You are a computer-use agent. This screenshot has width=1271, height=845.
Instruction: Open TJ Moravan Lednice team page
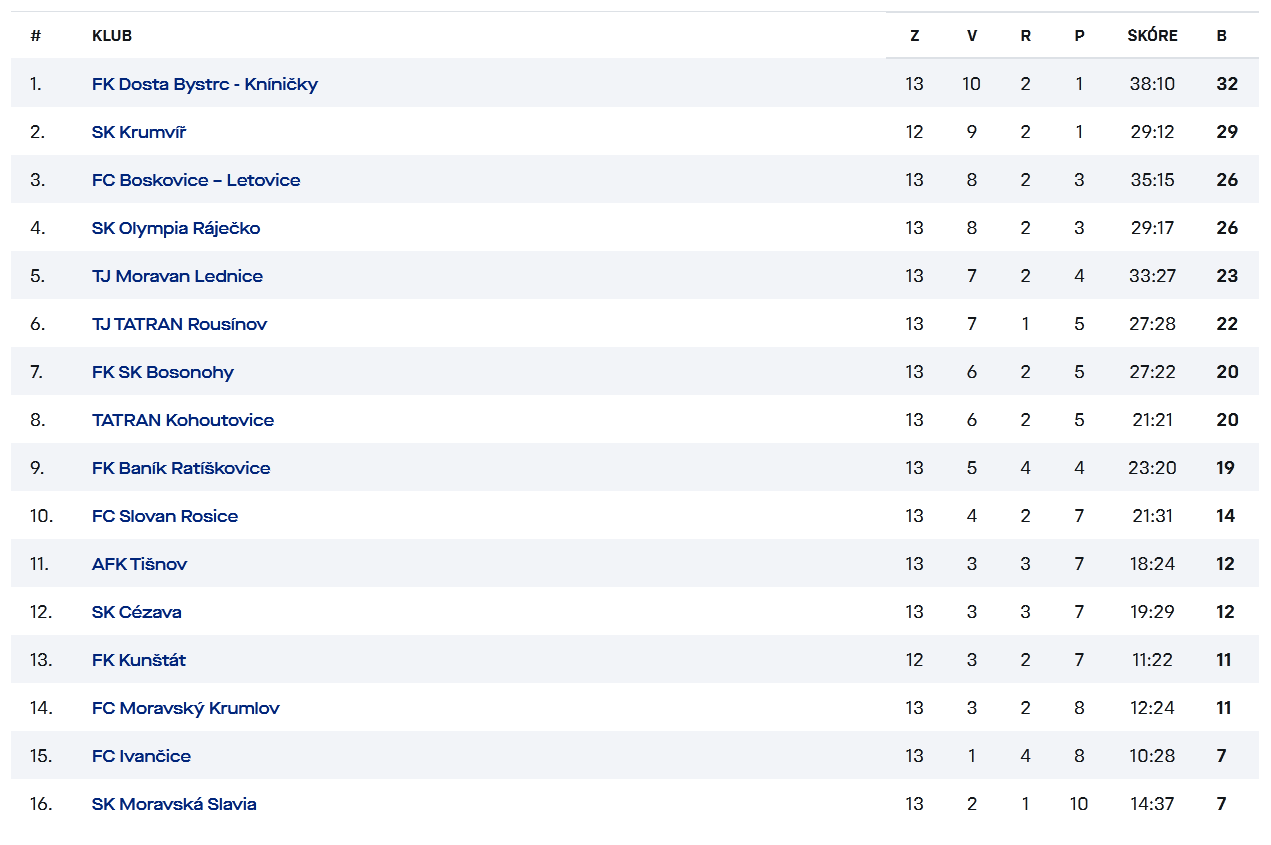[177, 276]
